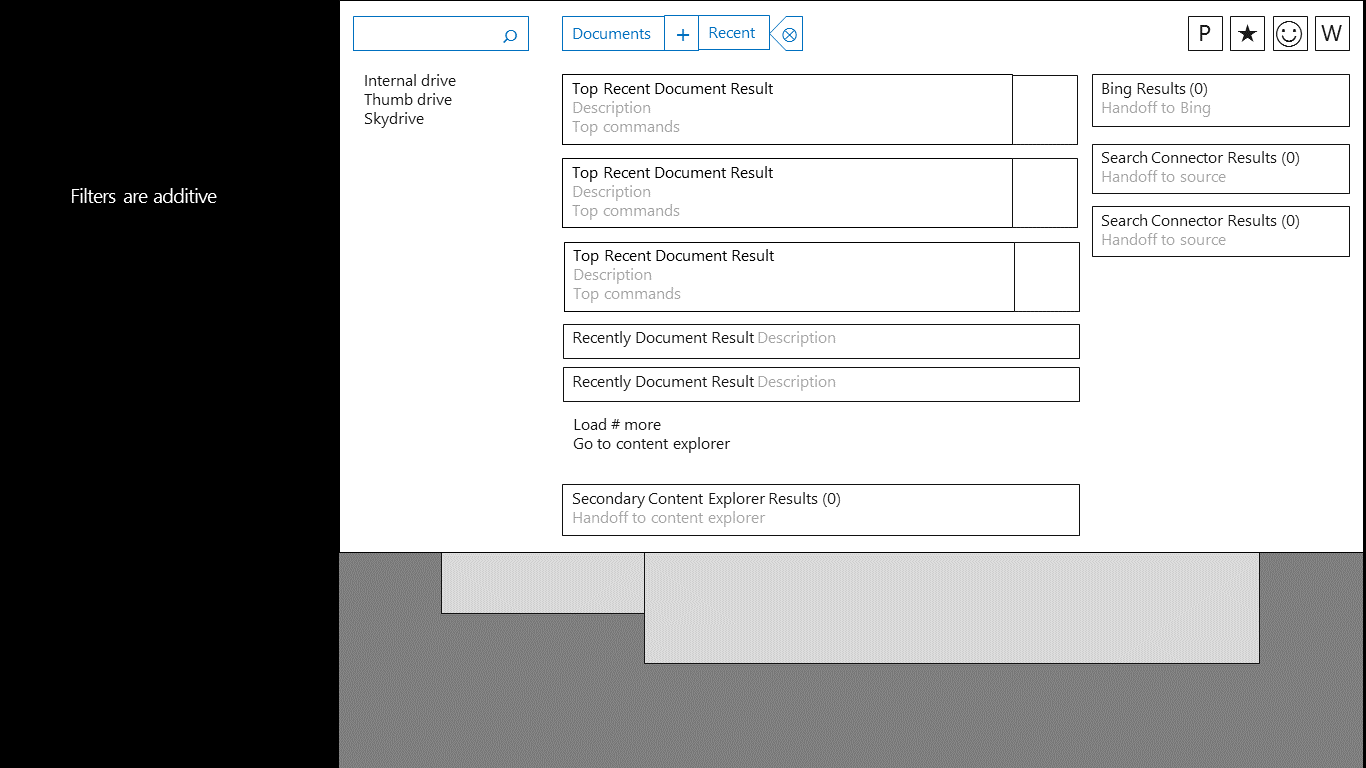
Task: Click the Filters are additive note
Action: click(x=144, y=197)
